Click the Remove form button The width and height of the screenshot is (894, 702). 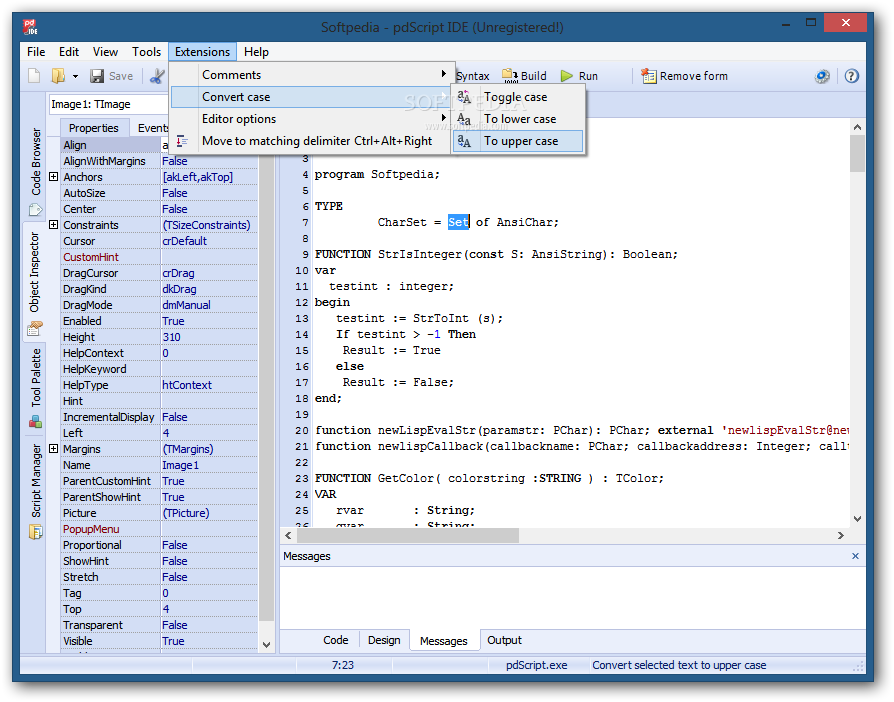click(684, 76)
